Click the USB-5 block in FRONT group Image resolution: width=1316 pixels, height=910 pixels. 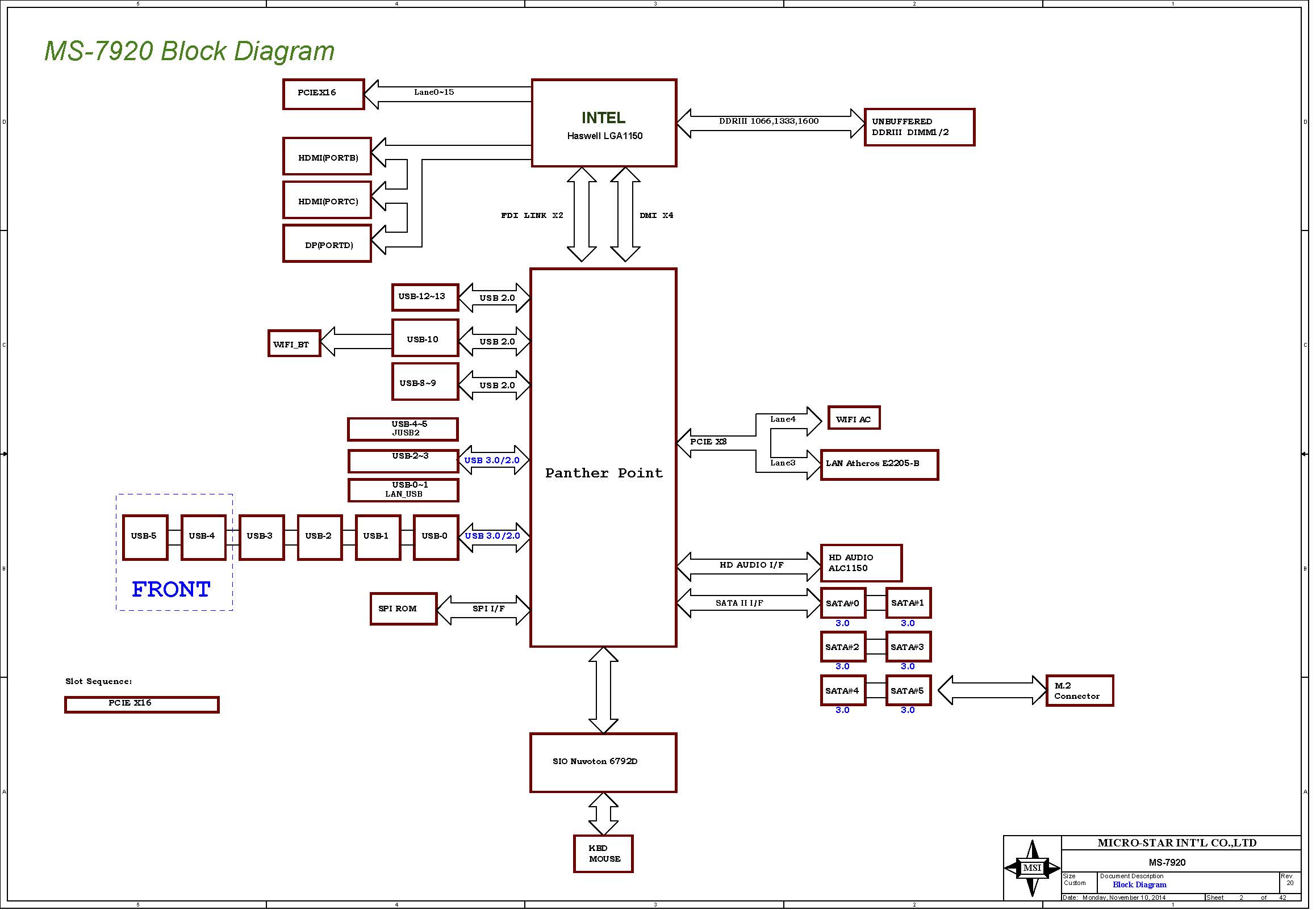pos(145,538)
